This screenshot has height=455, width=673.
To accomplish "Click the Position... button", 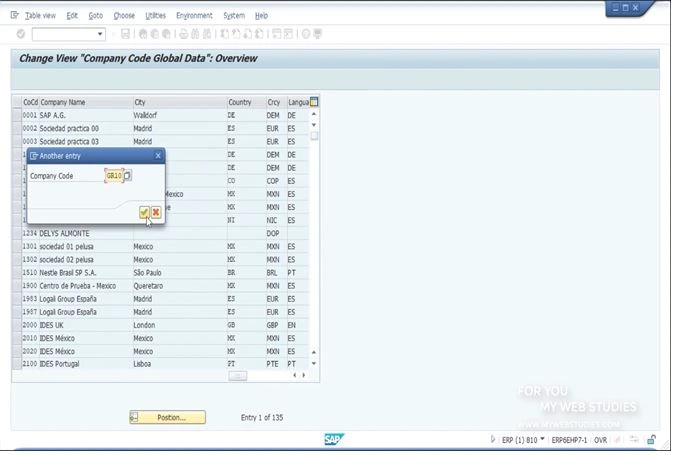I will point(167,417).
